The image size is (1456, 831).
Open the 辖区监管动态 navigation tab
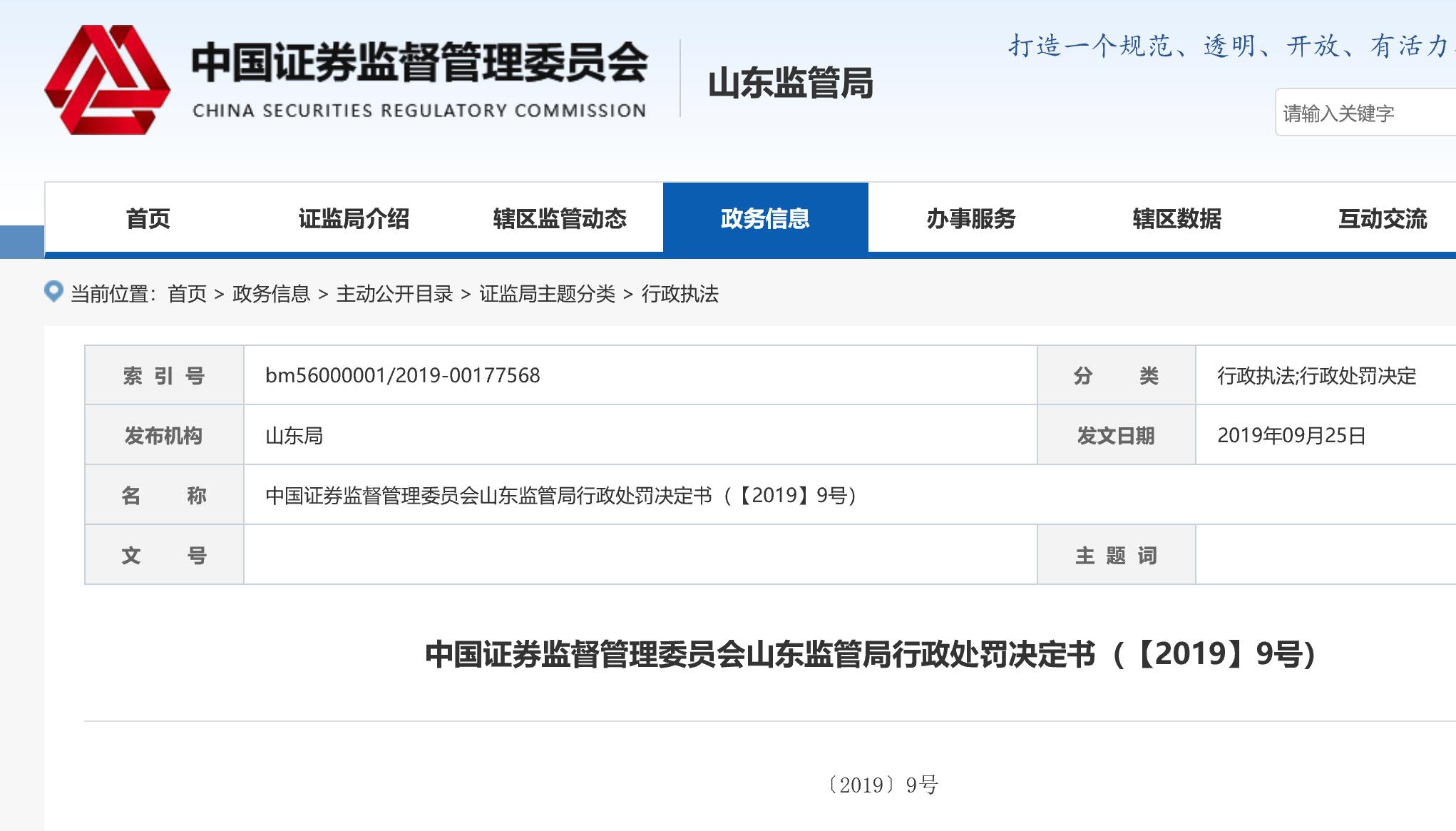560,218
